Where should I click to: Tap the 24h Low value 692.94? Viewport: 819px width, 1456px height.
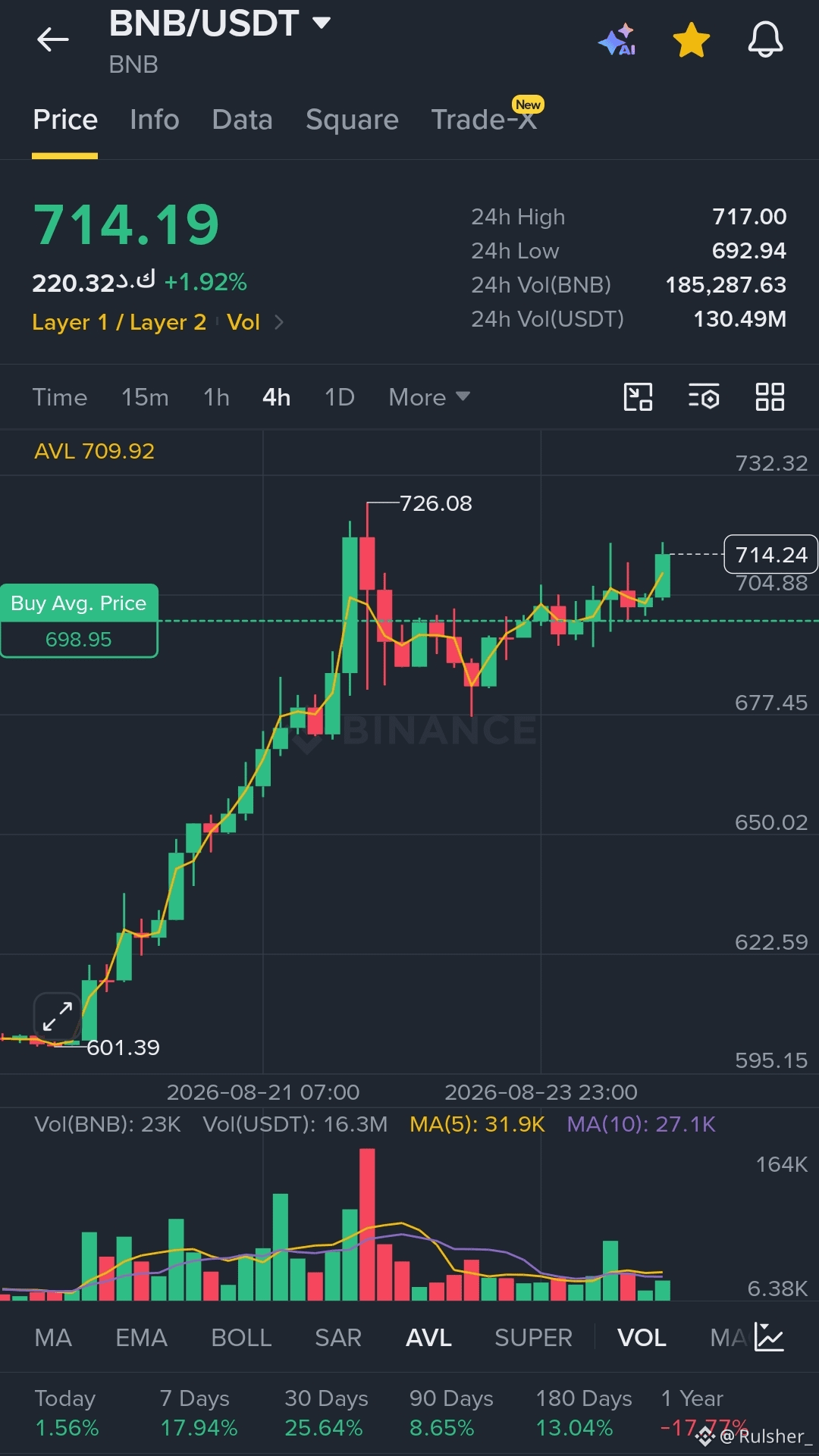point(749,251)
